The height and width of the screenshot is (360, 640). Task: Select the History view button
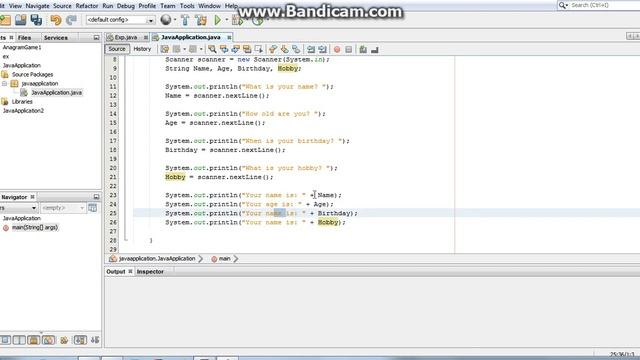[142, 49]
